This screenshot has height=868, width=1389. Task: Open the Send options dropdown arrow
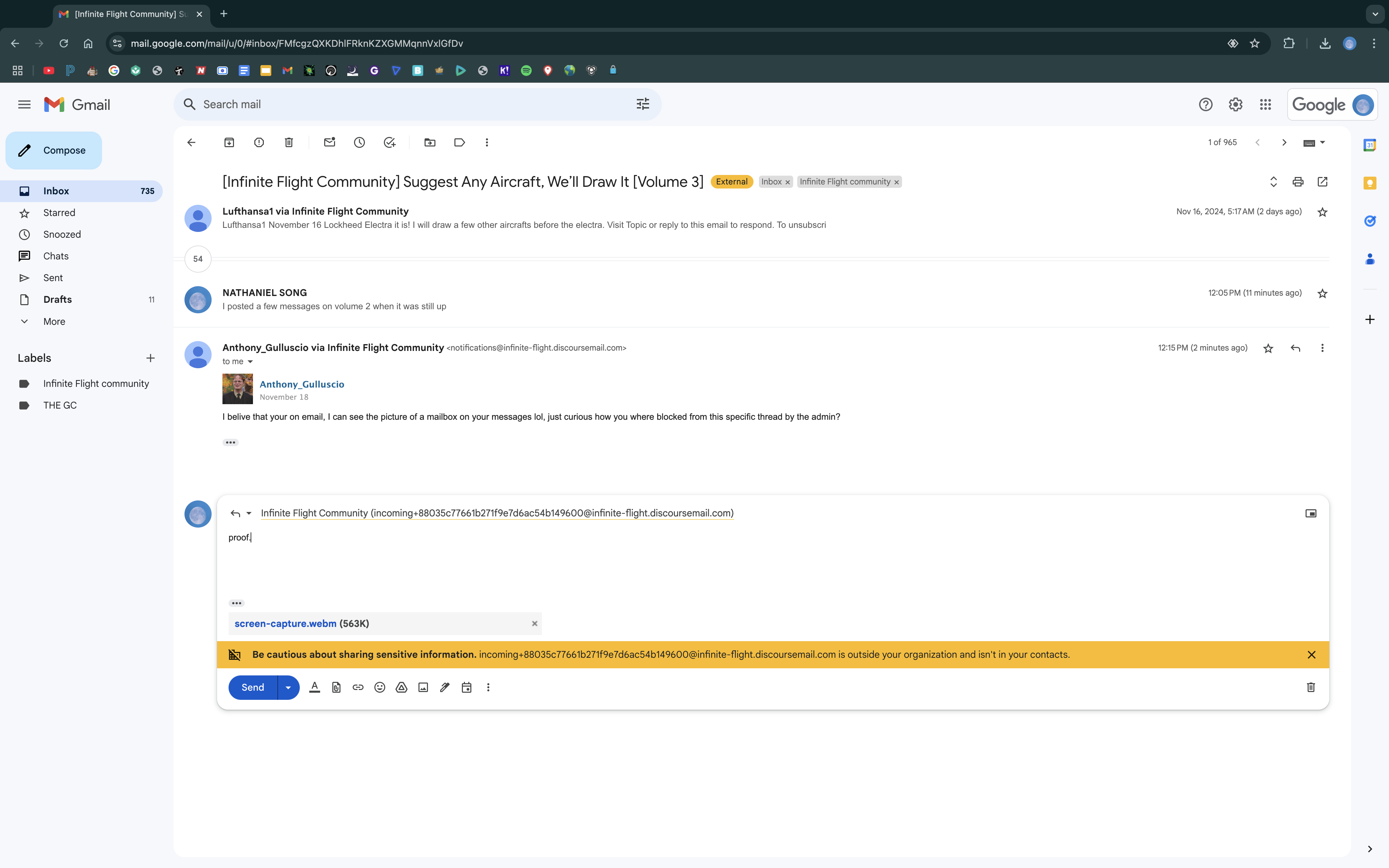(288, 687)
